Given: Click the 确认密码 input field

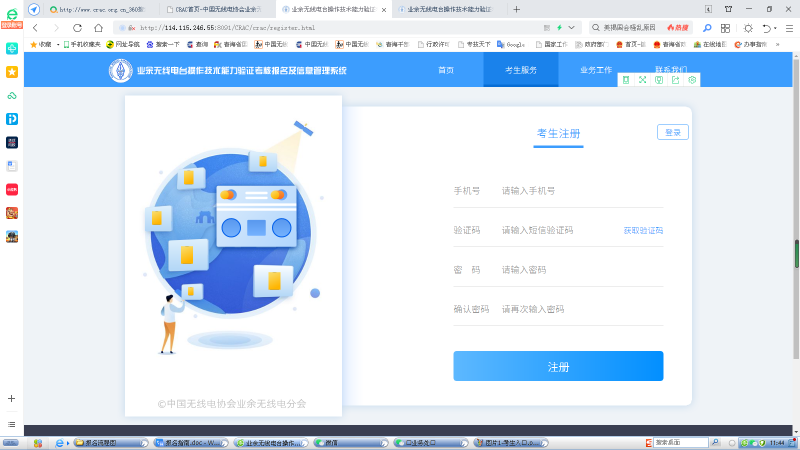Looking at the screenshot, I should (580, 310).
